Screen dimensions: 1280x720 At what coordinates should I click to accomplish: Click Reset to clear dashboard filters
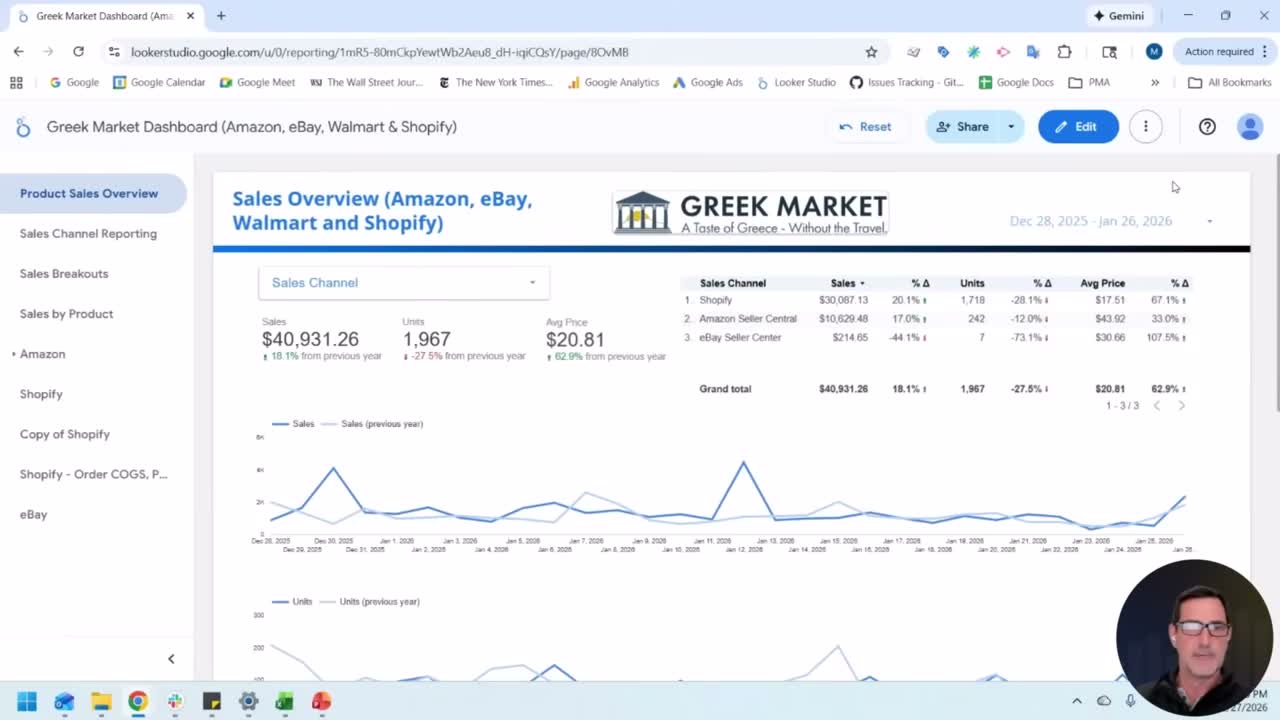coord(866,126)
